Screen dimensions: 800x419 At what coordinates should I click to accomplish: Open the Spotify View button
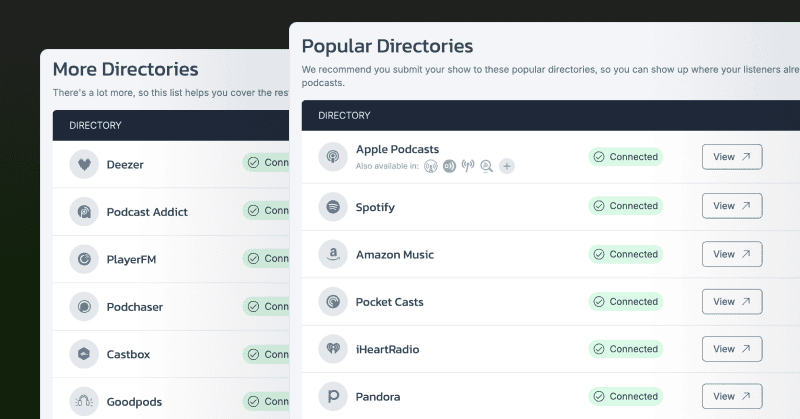732,206
